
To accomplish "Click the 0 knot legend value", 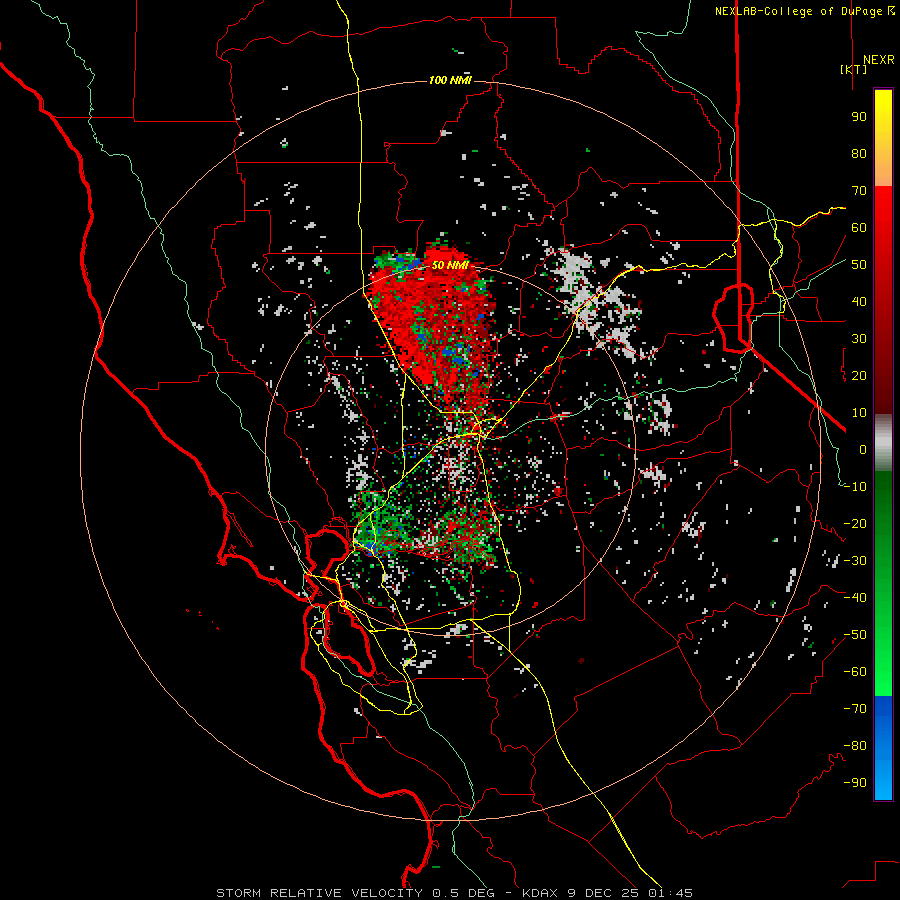I will (x=863, y=450).
